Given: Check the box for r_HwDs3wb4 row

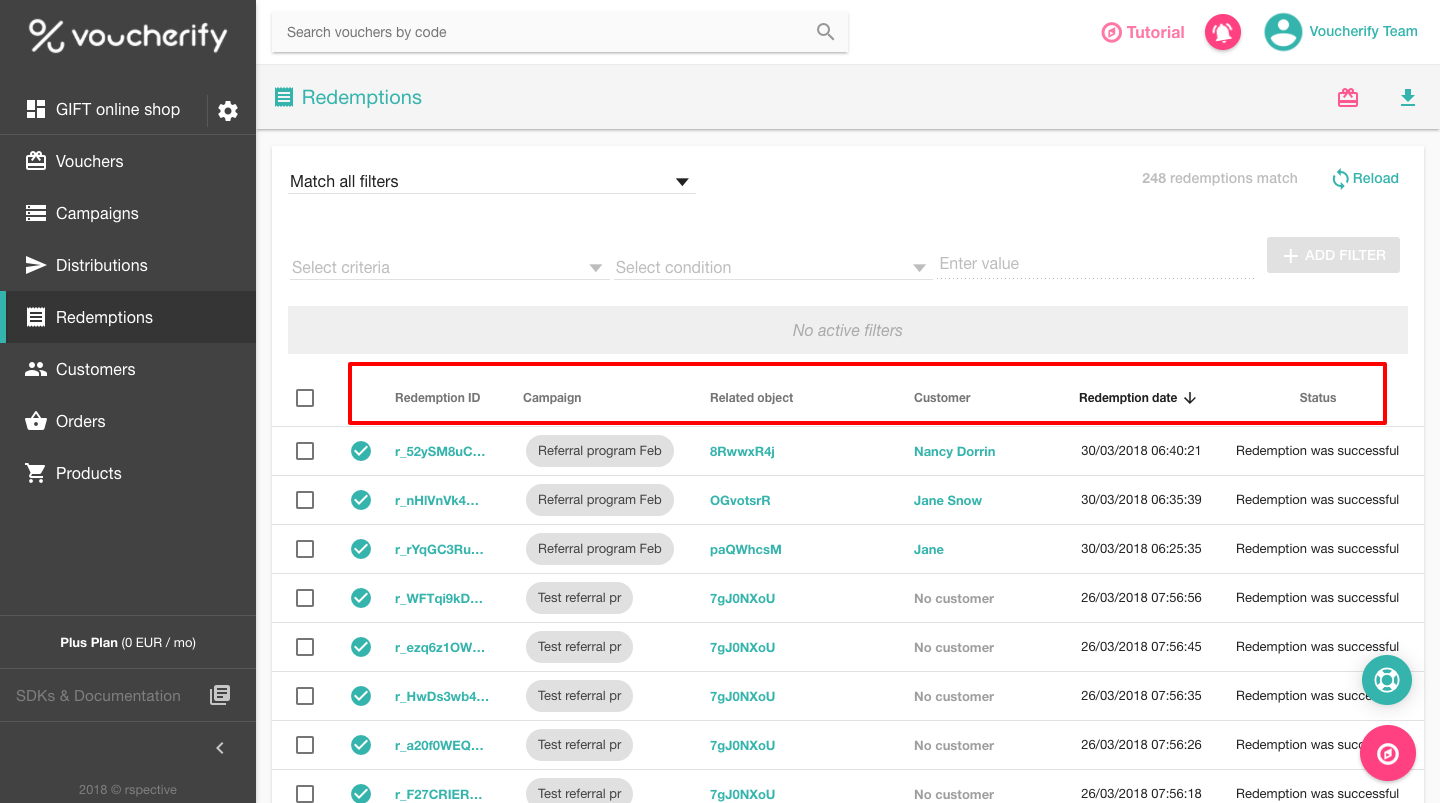Looking at the screenshot, I should (305, 696).
